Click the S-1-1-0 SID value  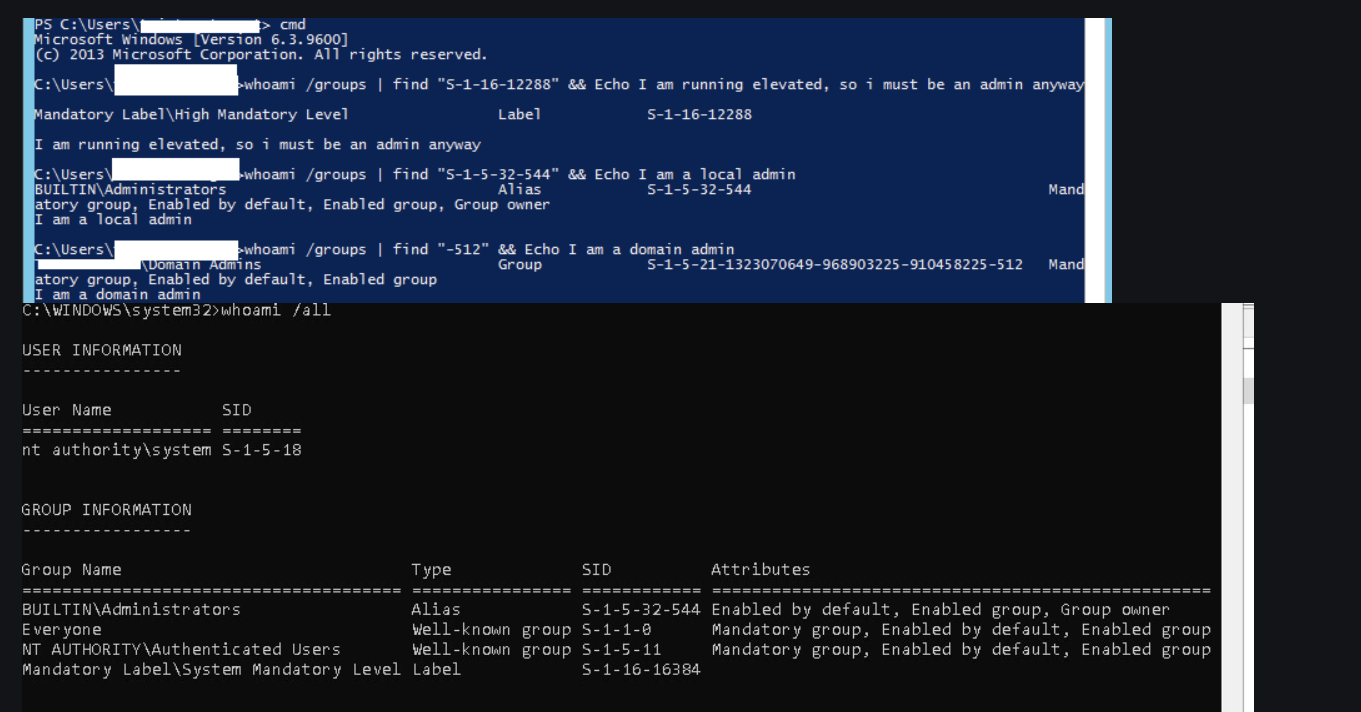pyautogui.click(x=616, y=630)
